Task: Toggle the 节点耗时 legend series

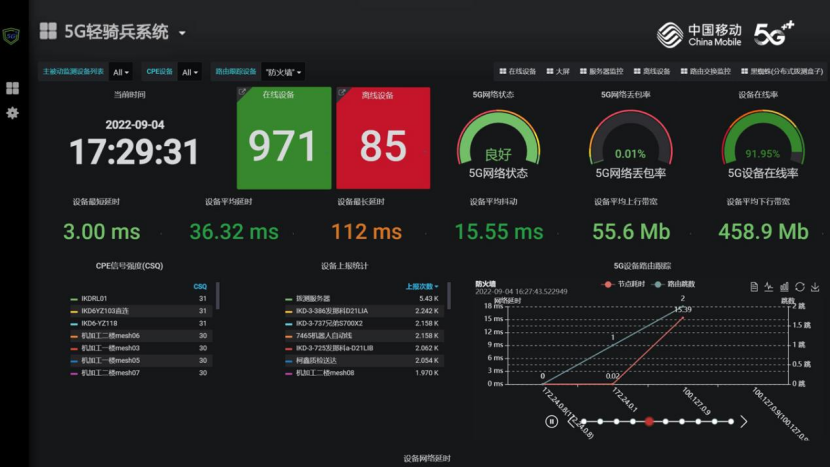Action: 623,284
